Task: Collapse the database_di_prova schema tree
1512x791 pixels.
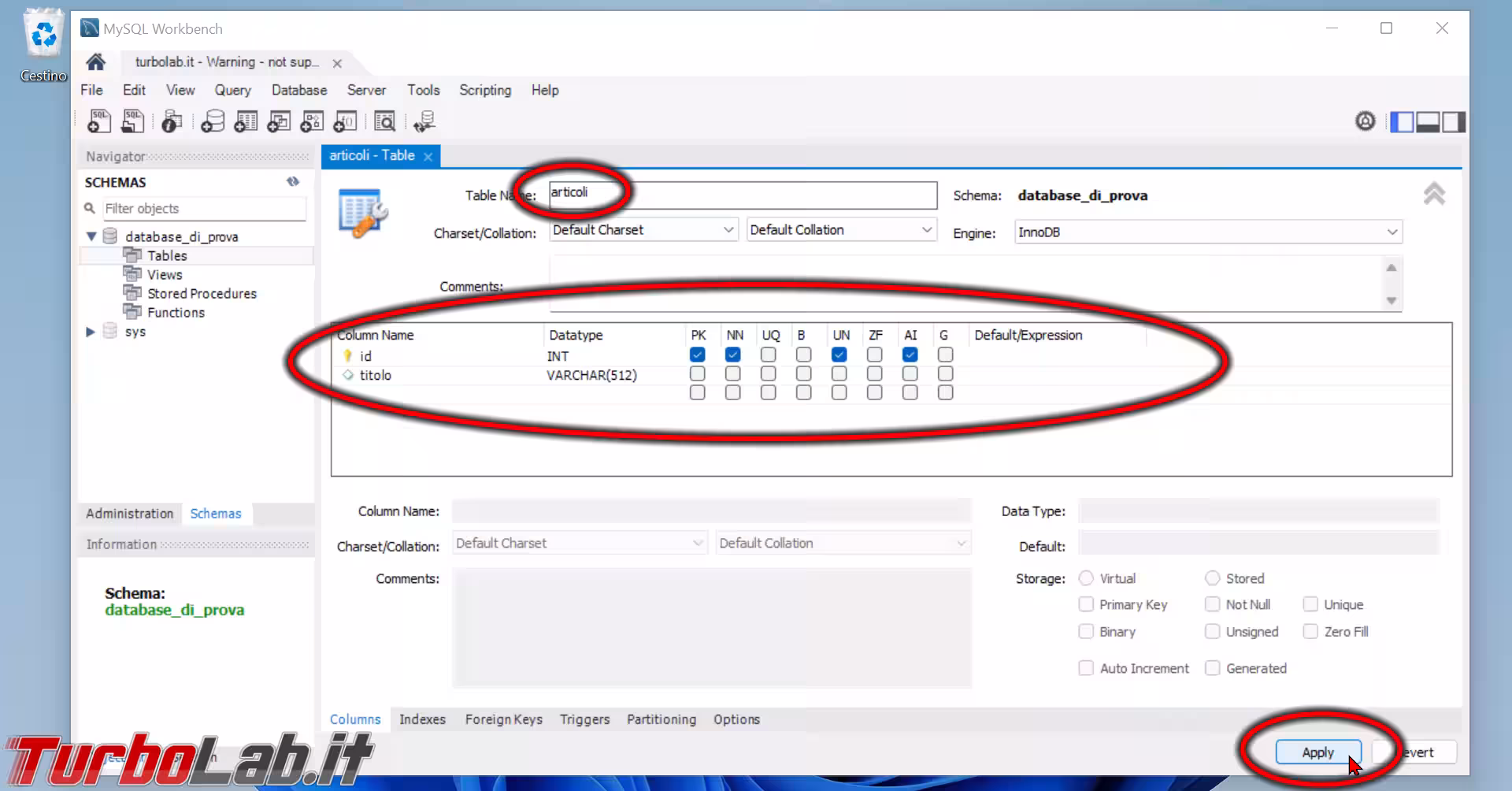Action: [x=91, y=236]
